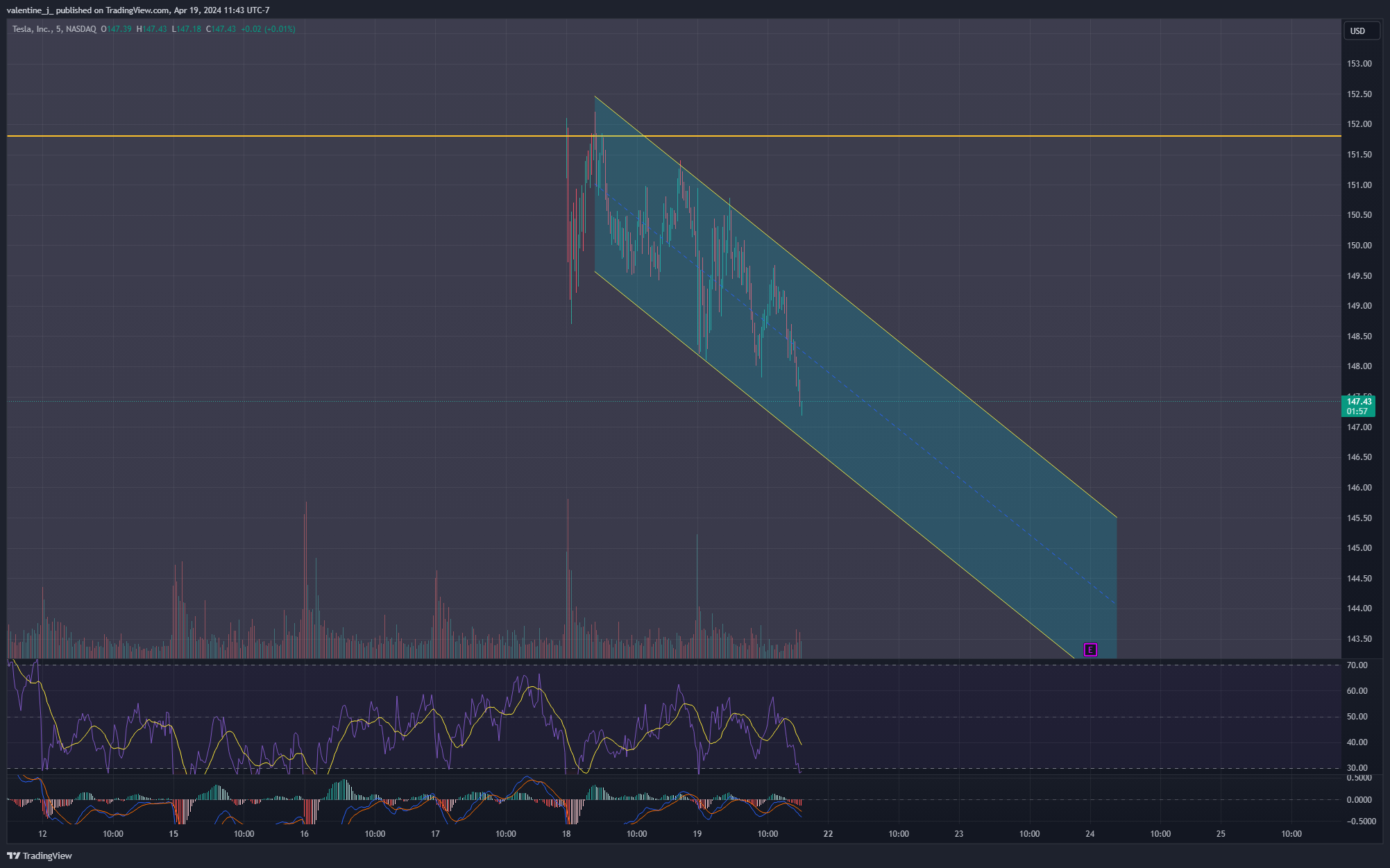This screenshot has height=868, width=1390.
Task: Click the 145.50 price axis label
Action: click(x=1359, y=518)
